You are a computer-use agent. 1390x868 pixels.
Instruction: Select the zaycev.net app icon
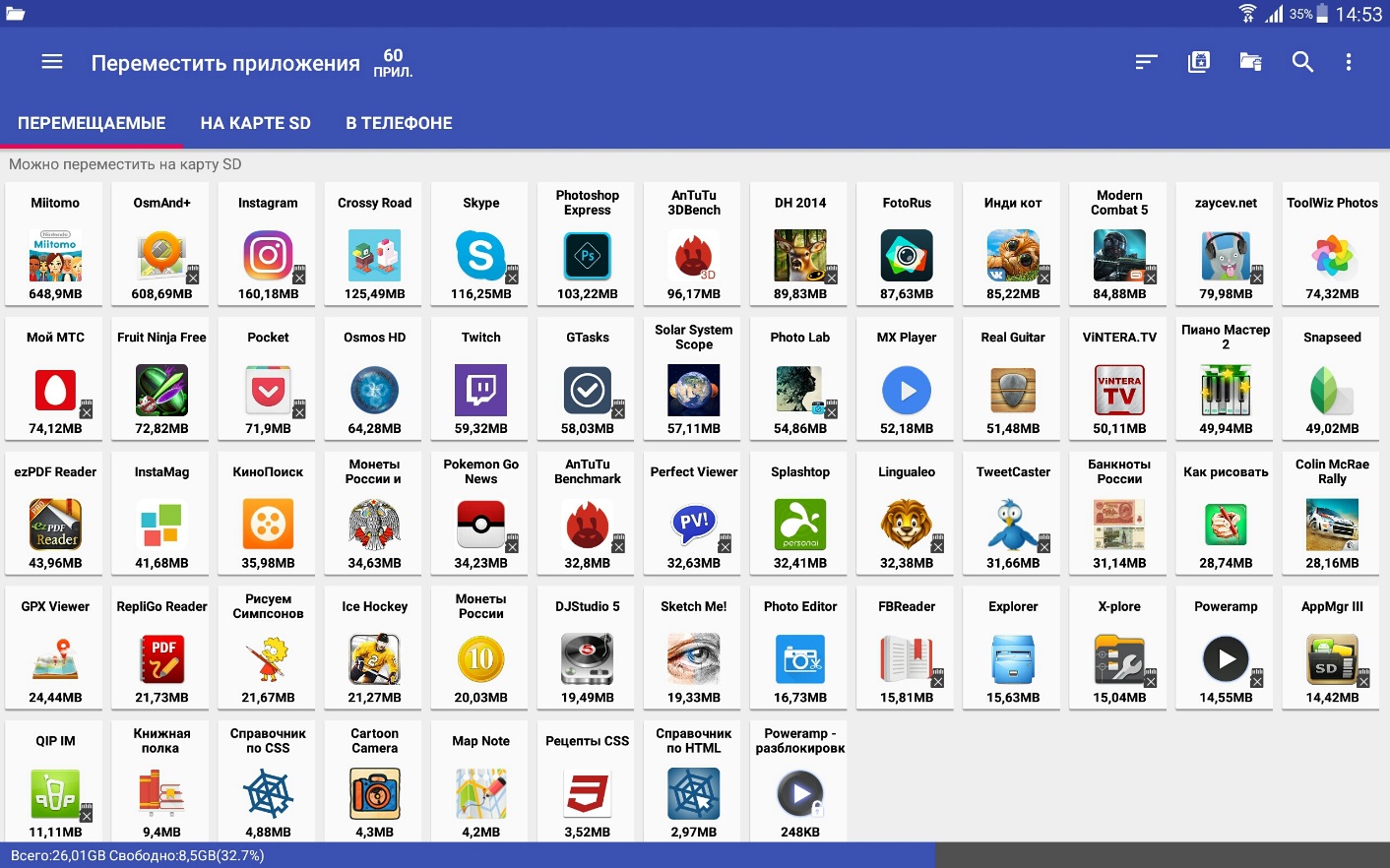click(1226, 256)
